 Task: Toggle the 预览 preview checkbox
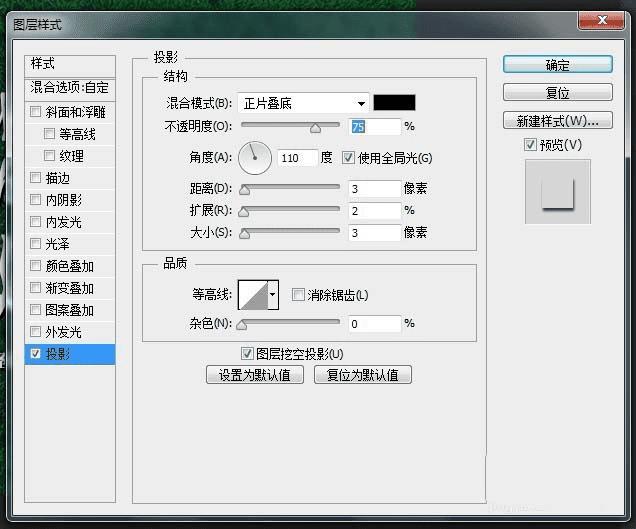530,144
